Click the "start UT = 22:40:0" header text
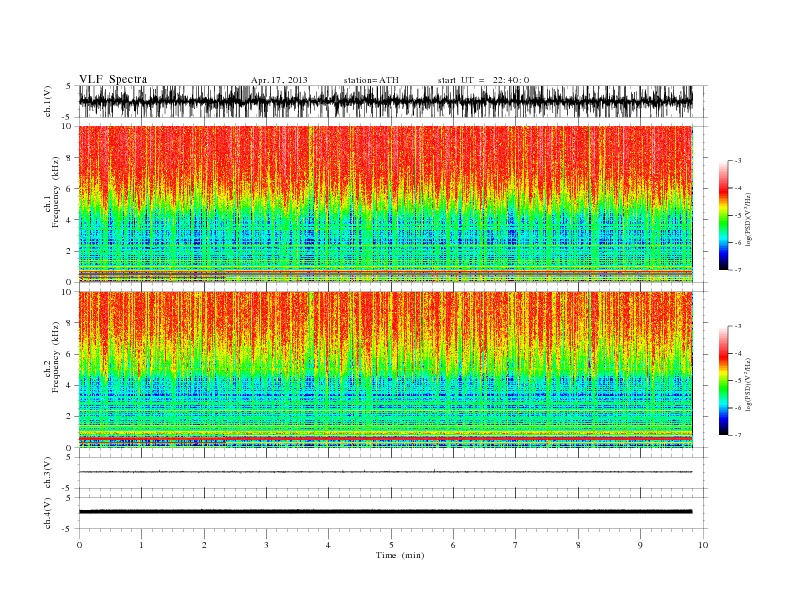 [x=483, y=80]
